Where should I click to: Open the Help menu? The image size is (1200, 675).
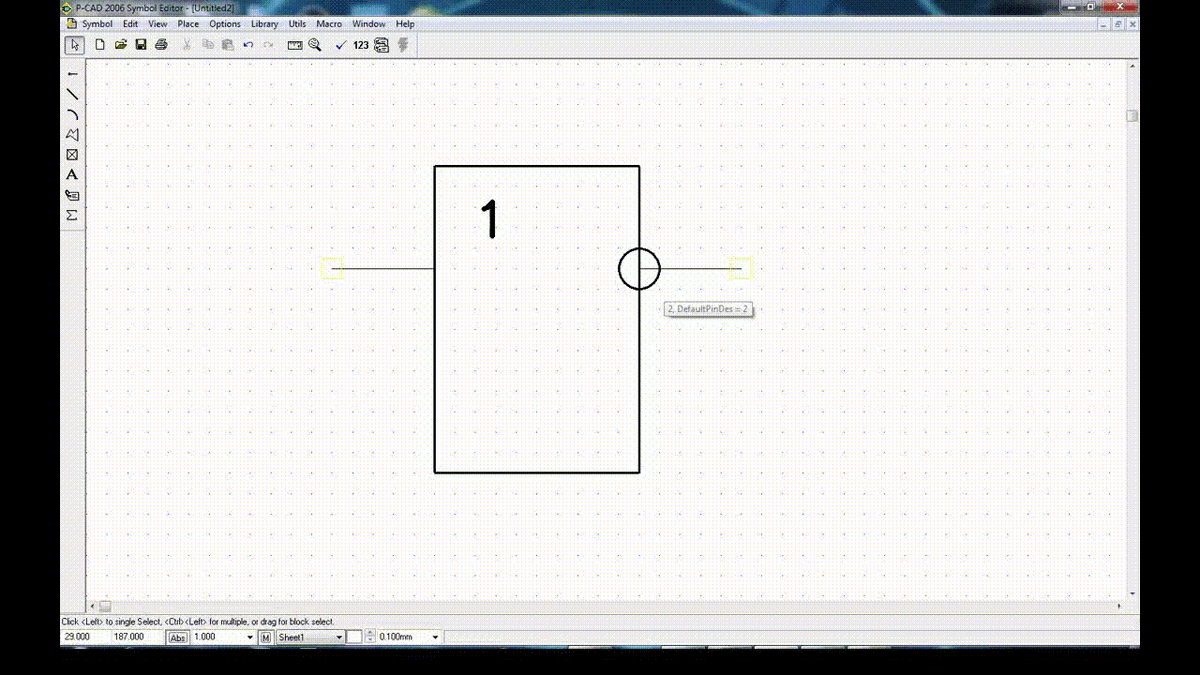point(405,24)
